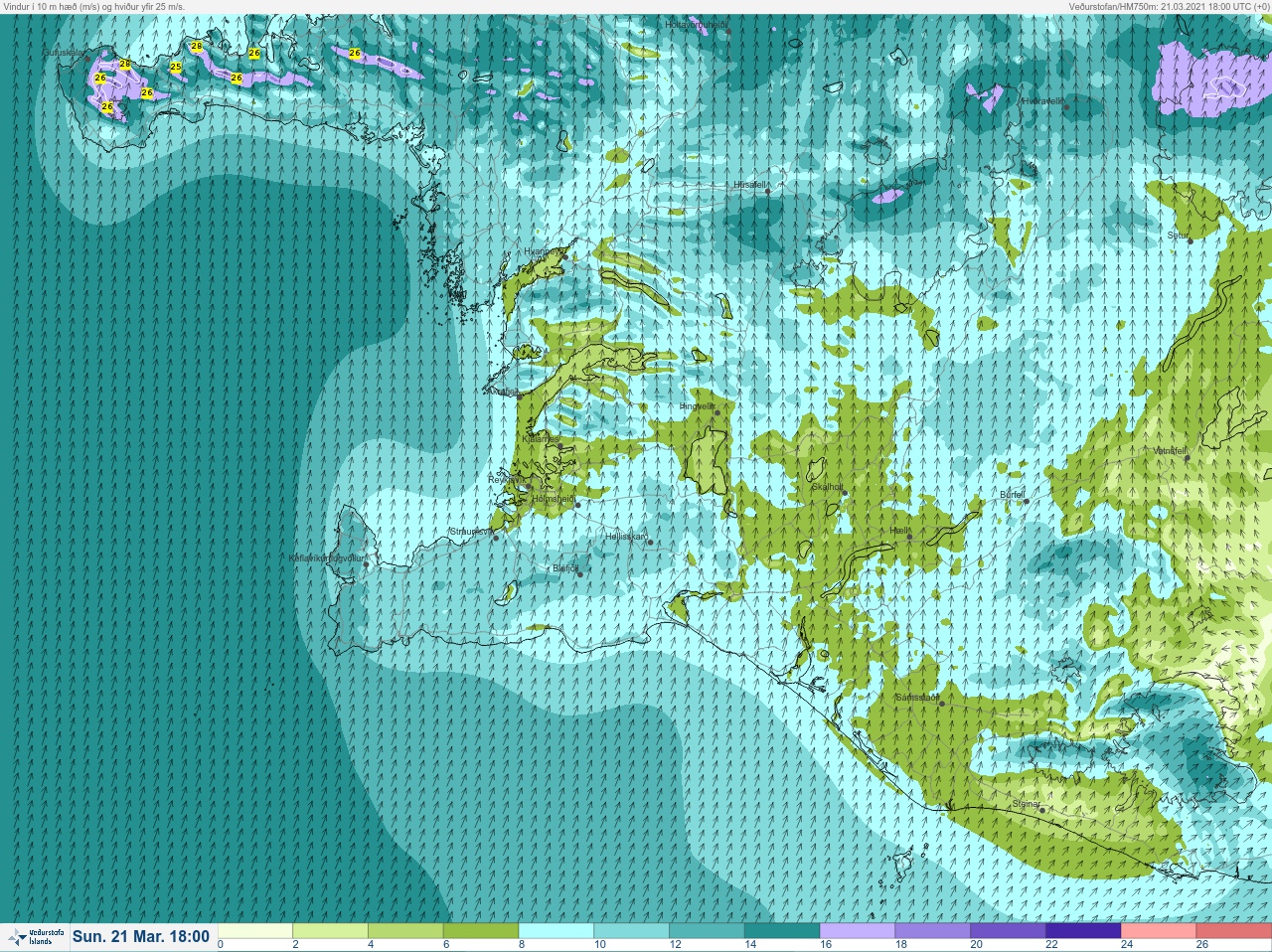1272x952 pixels.
Task: Click the teal 12–14 m/s legend swatch
Action: pos(707,931)
